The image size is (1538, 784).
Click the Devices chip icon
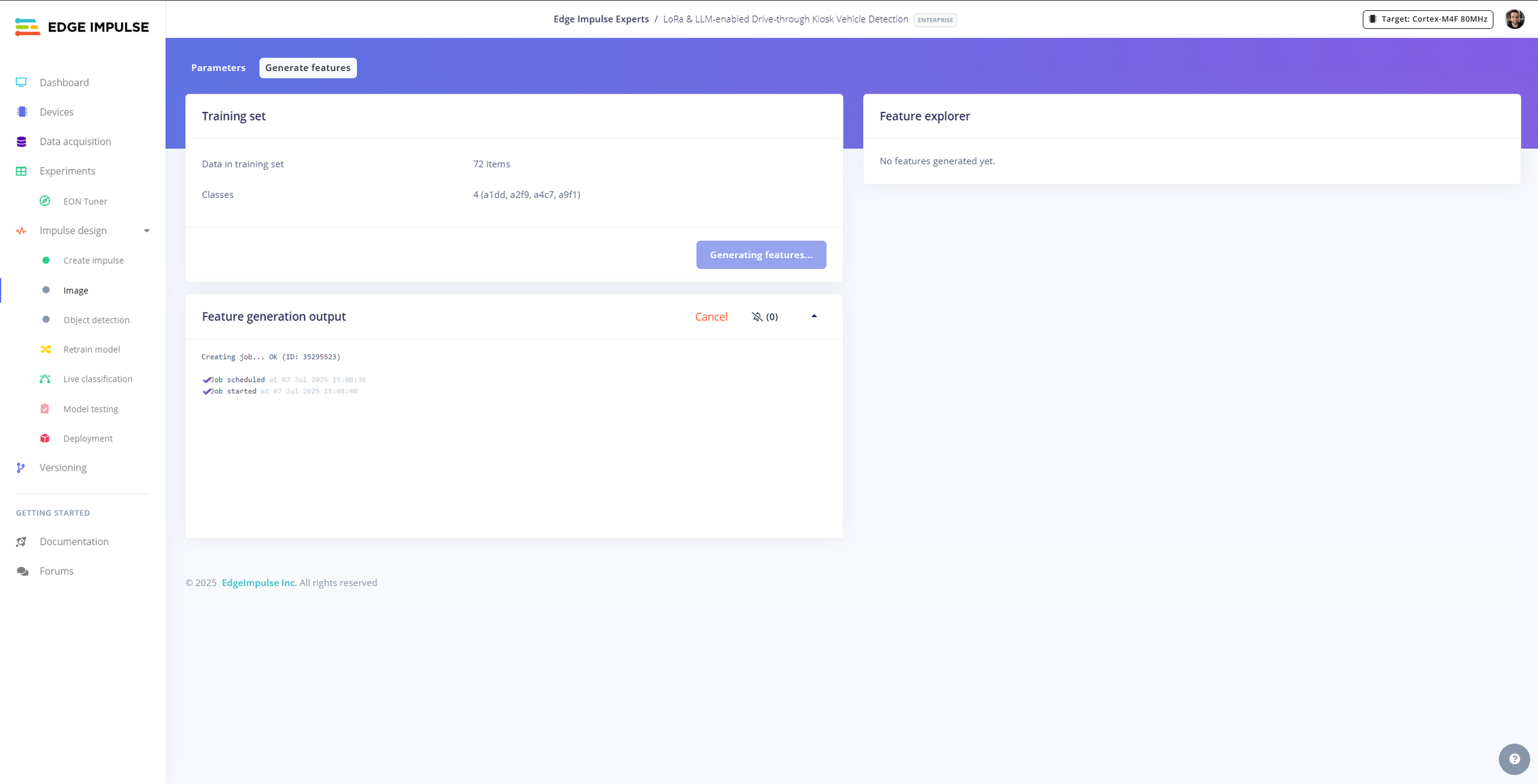[22, 111]
